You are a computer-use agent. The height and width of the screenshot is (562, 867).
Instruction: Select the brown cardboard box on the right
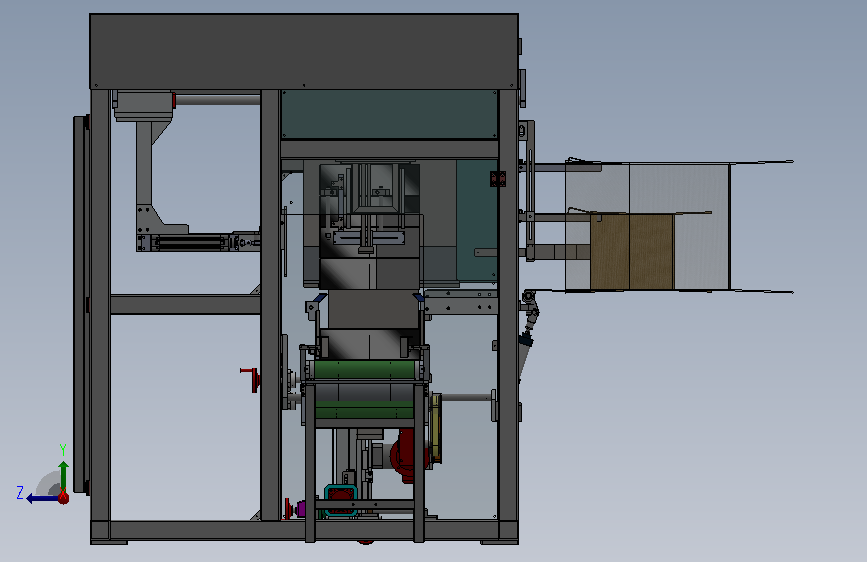pos(631,252)
